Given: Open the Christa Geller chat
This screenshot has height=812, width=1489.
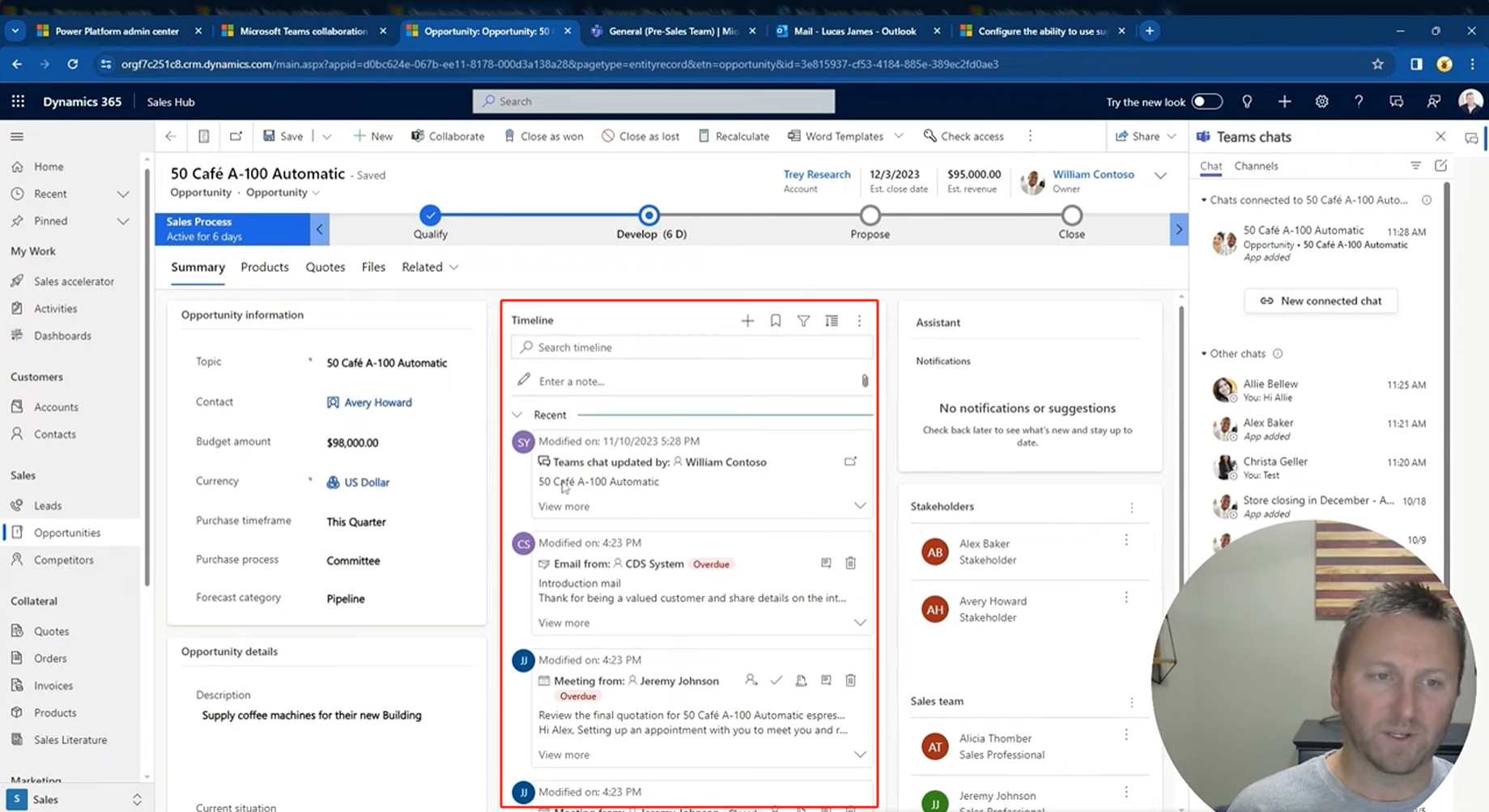Looking at the screenshot, I should coord(1320,468).
